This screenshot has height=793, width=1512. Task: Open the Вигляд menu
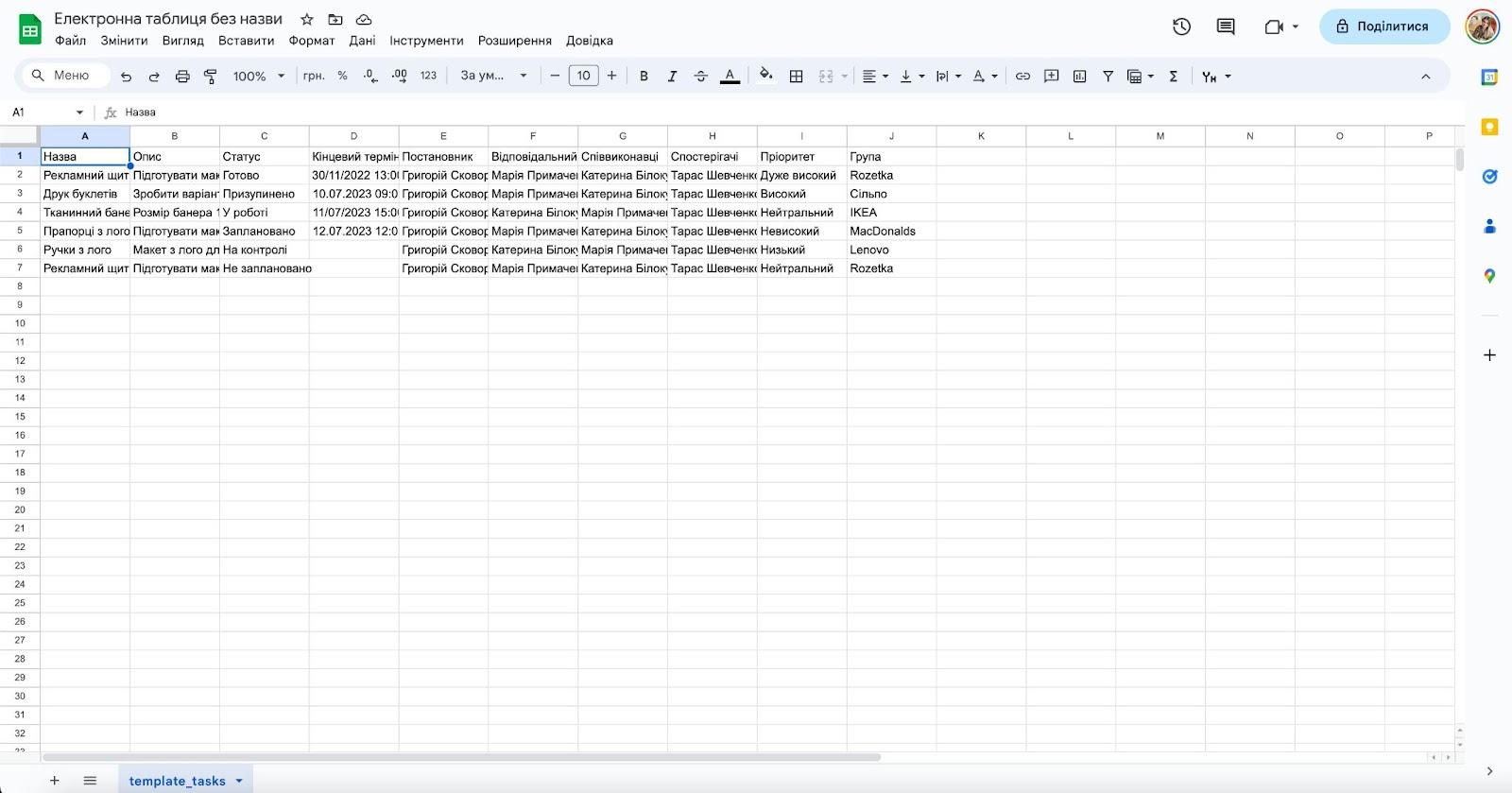coord(183,41)
